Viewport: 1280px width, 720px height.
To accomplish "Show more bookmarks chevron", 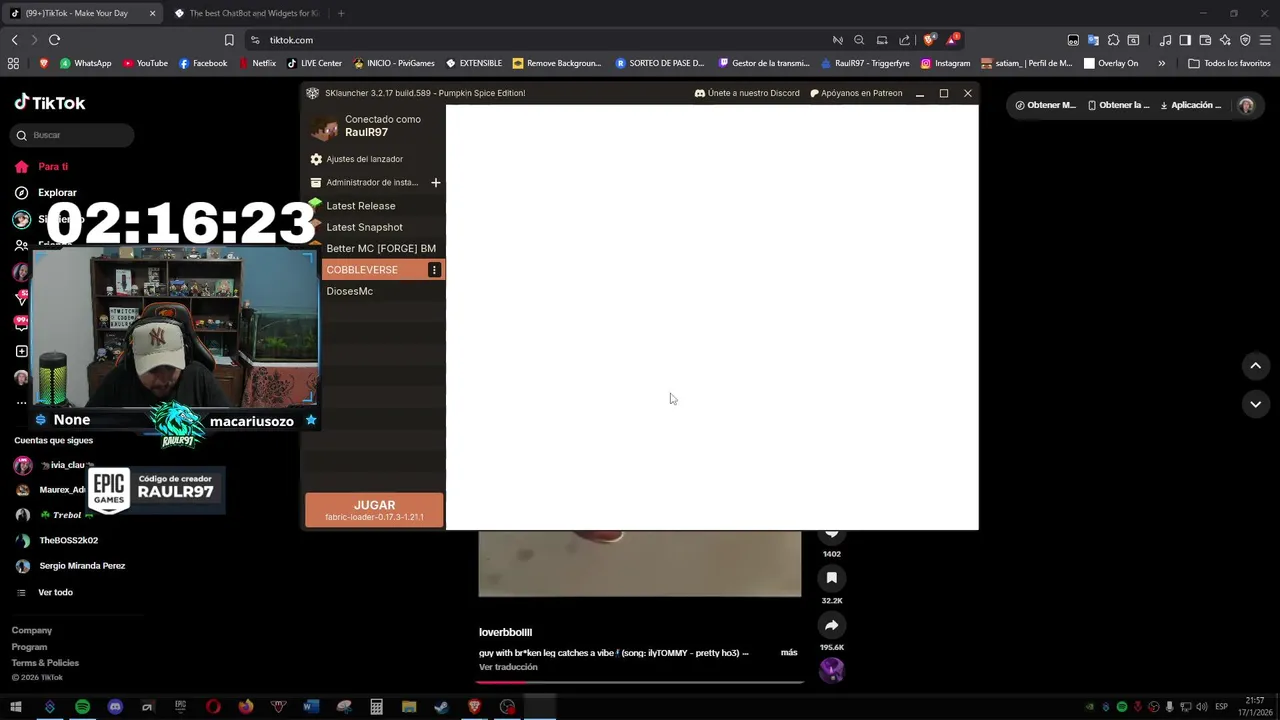I will 1161,63.
